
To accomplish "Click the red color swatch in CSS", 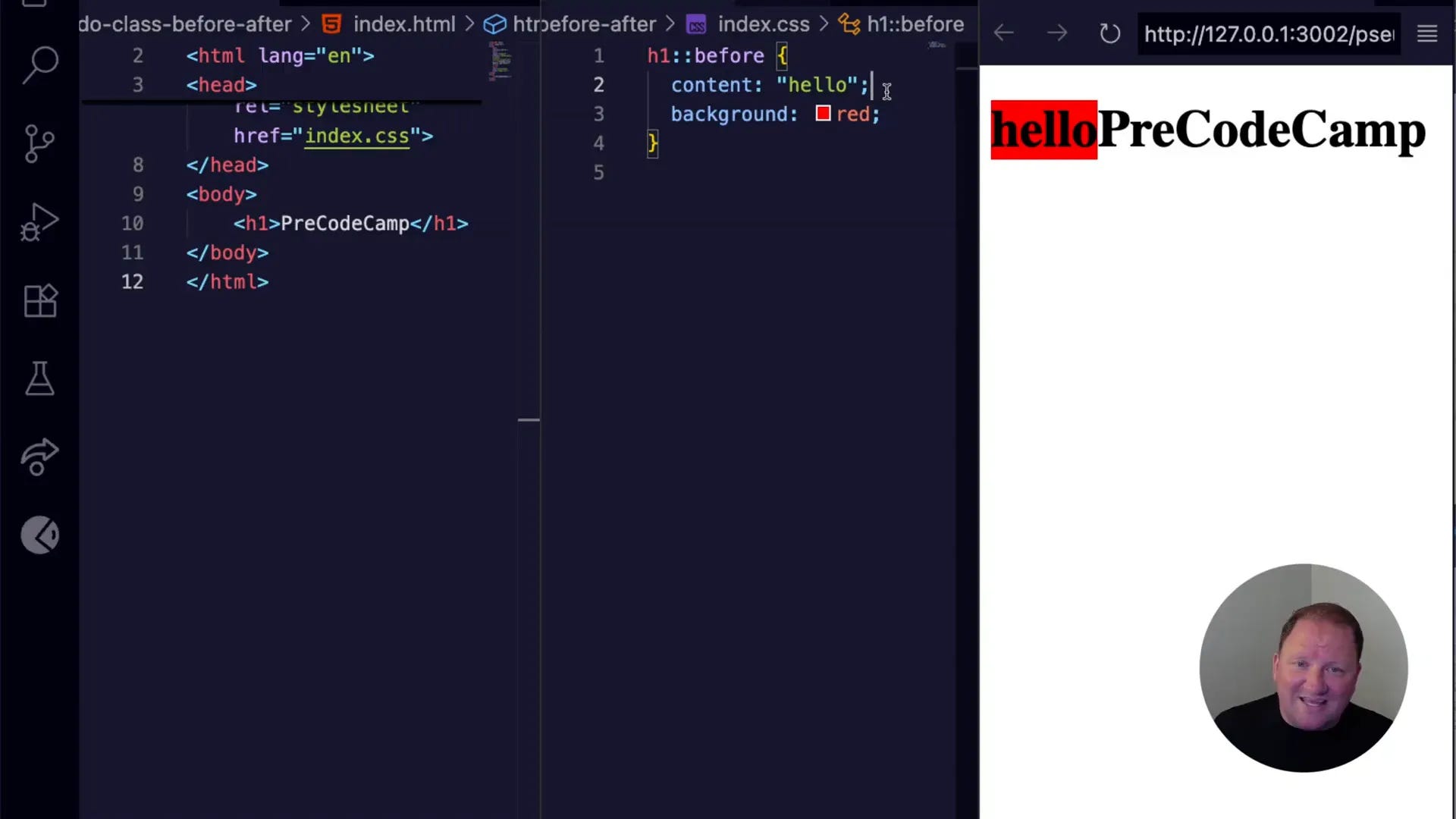I will click(x=823, y=114).
